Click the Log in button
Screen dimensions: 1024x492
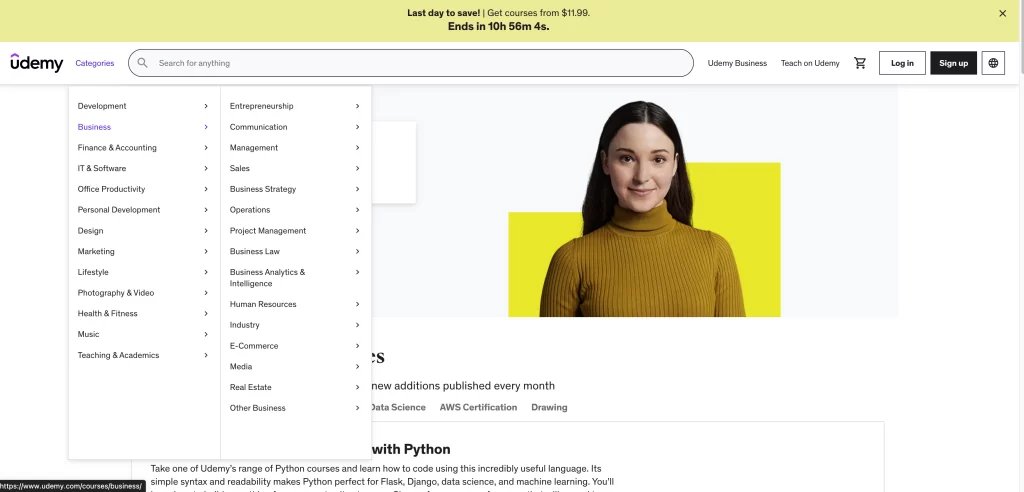902,63
